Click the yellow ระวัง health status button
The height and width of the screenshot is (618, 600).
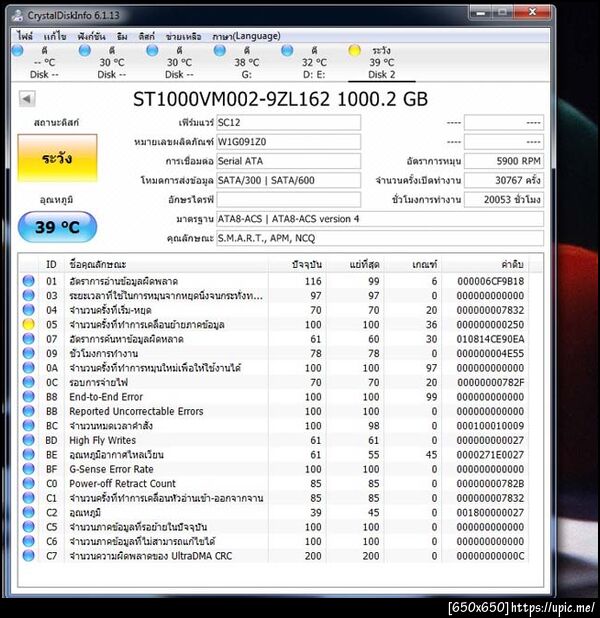click(x=58, y=158)
